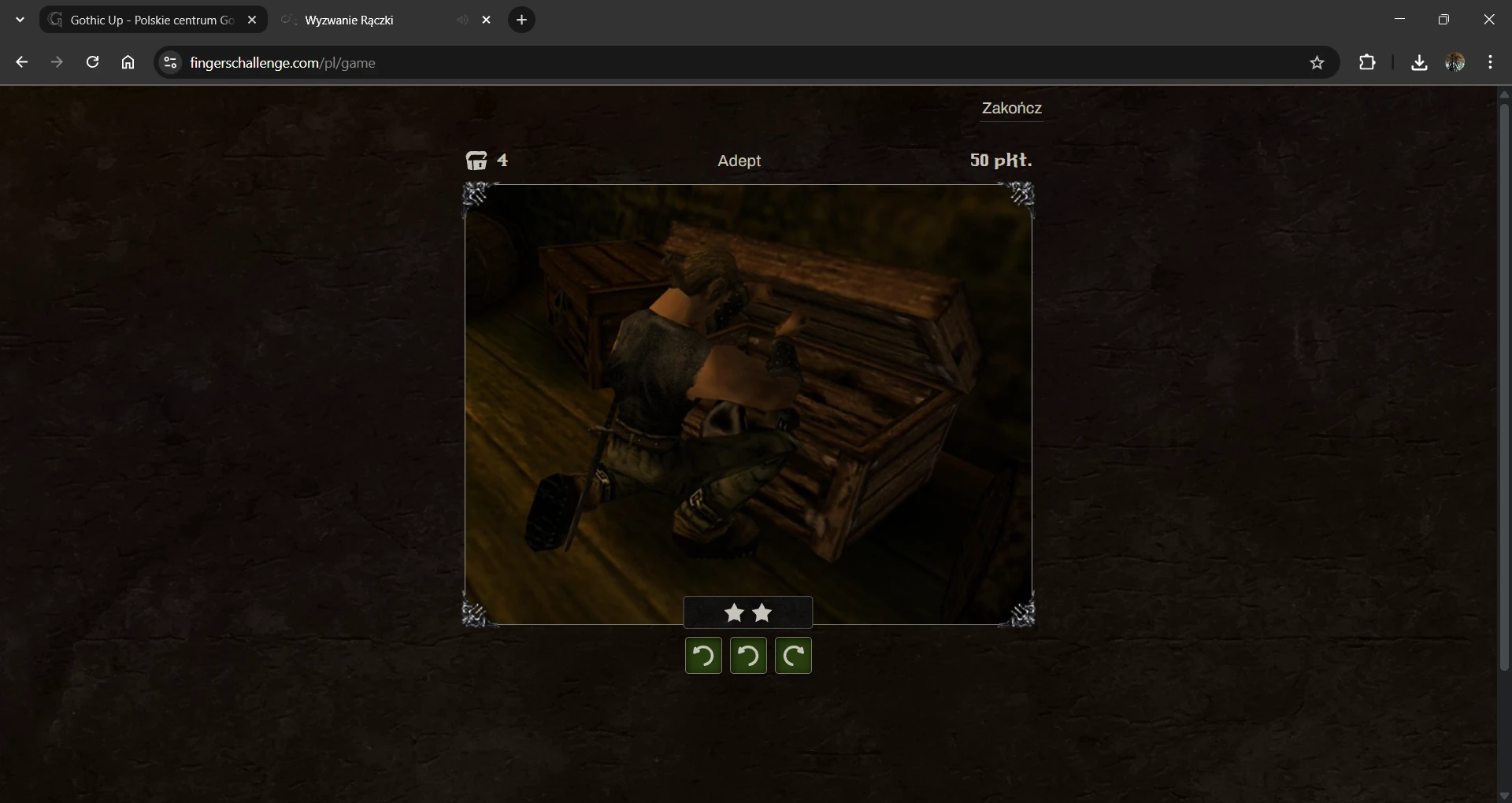Open the extensions puzzle menu

(1367, 63)
